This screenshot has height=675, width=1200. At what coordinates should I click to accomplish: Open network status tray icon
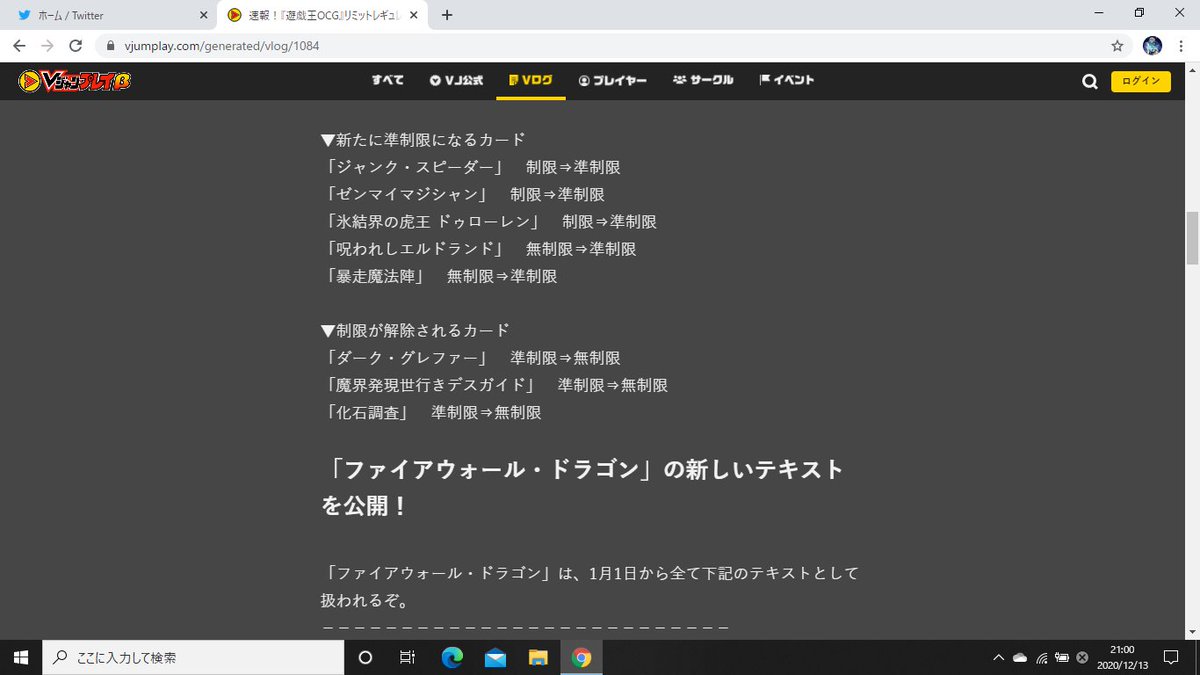click(x=1041, y=657)
